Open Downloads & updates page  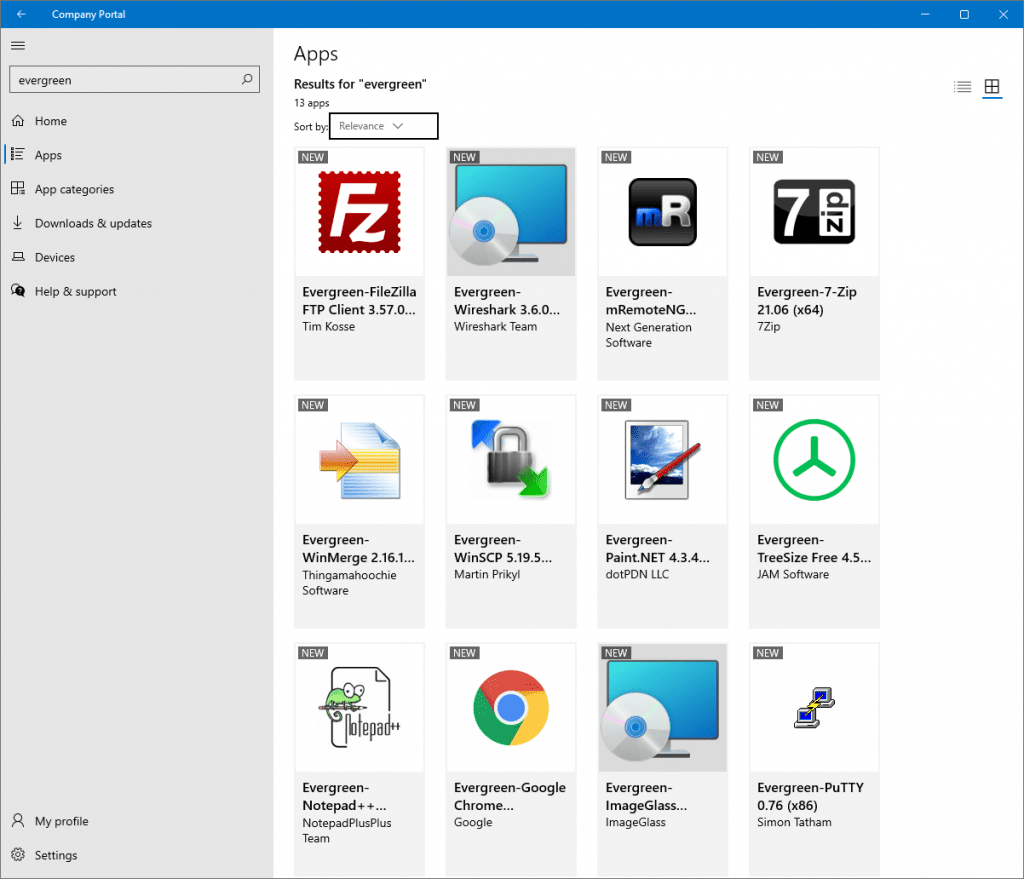coord(93,223)
